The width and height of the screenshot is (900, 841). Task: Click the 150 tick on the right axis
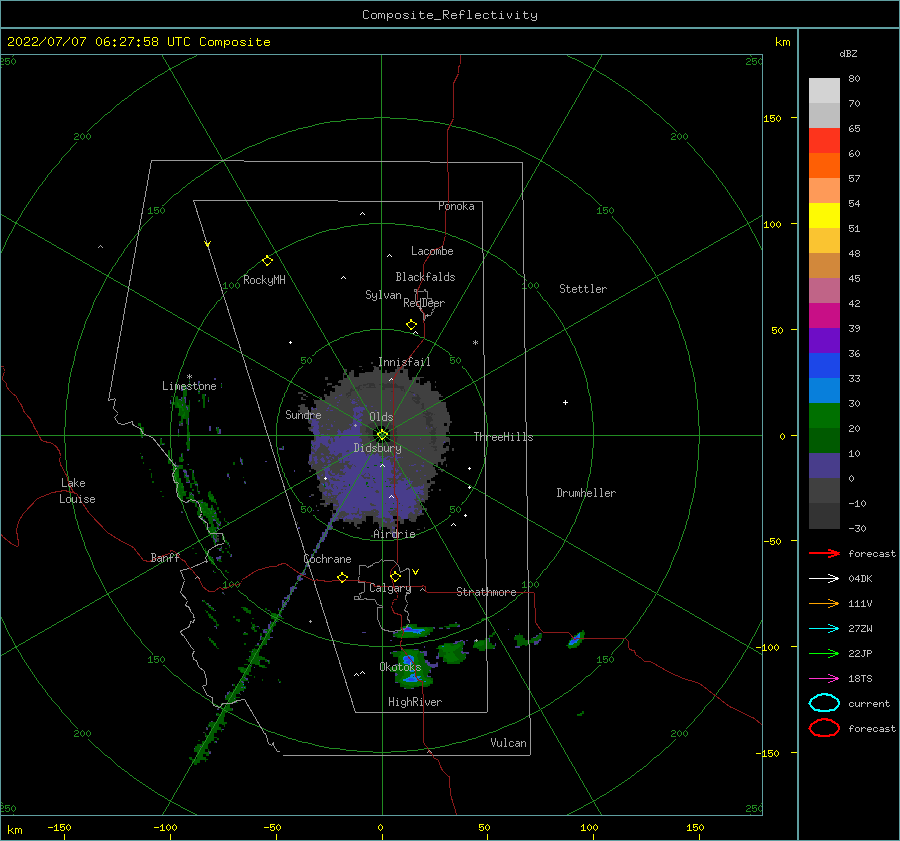[772, 118]
